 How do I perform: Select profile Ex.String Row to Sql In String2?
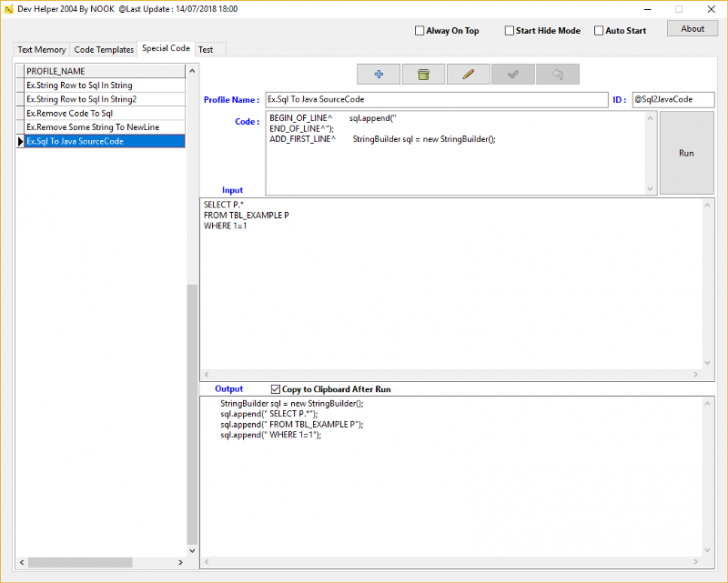pos(105,99)
